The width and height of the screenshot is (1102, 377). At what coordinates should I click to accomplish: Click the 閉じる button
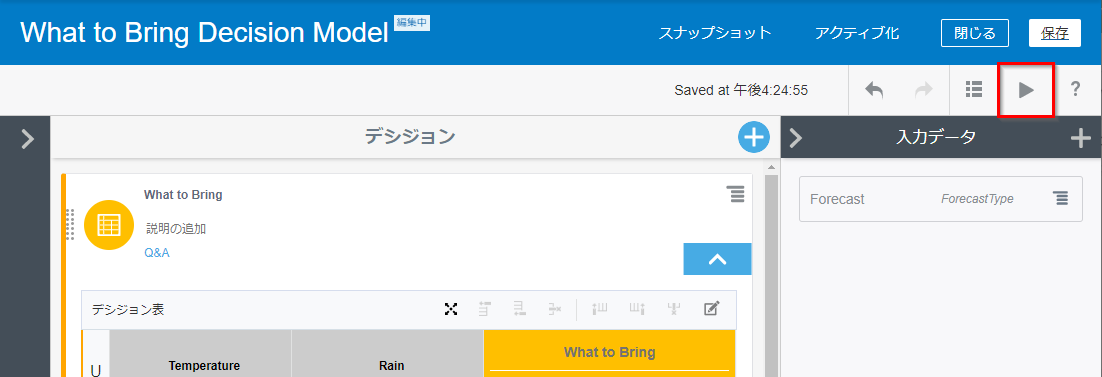coord(975,33)
